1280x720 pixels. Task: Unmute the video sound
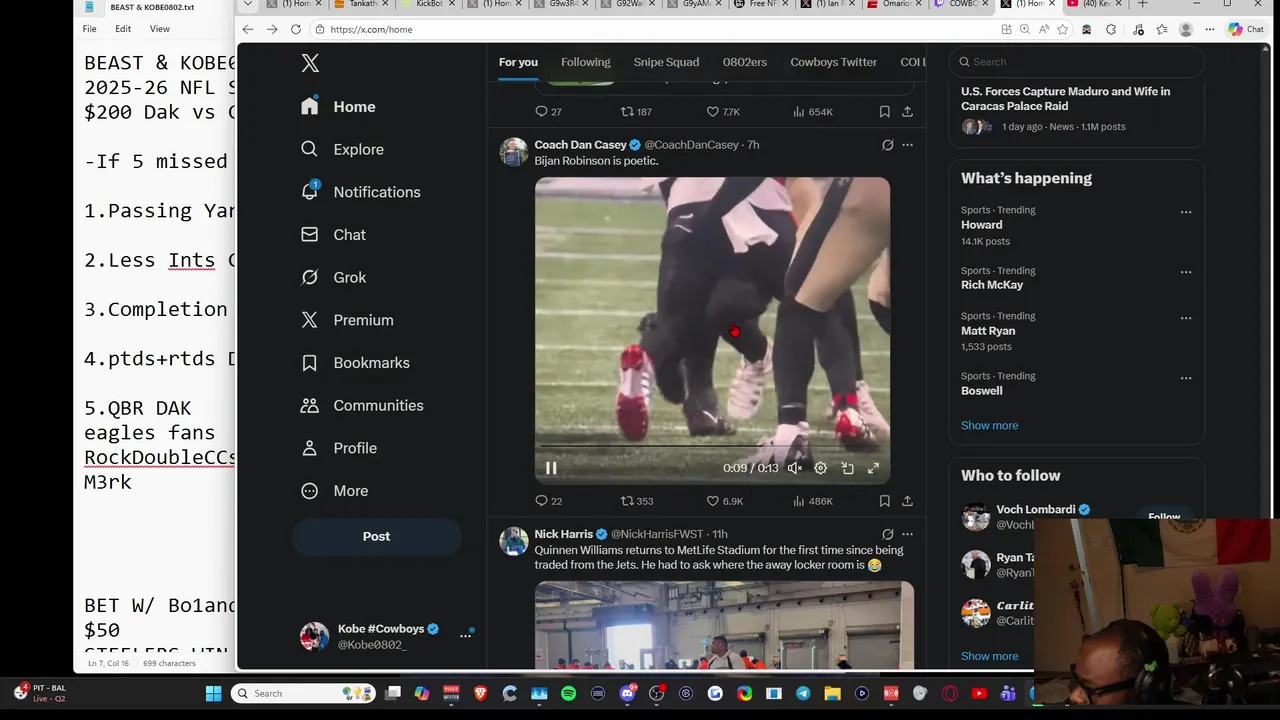[795, 468]
